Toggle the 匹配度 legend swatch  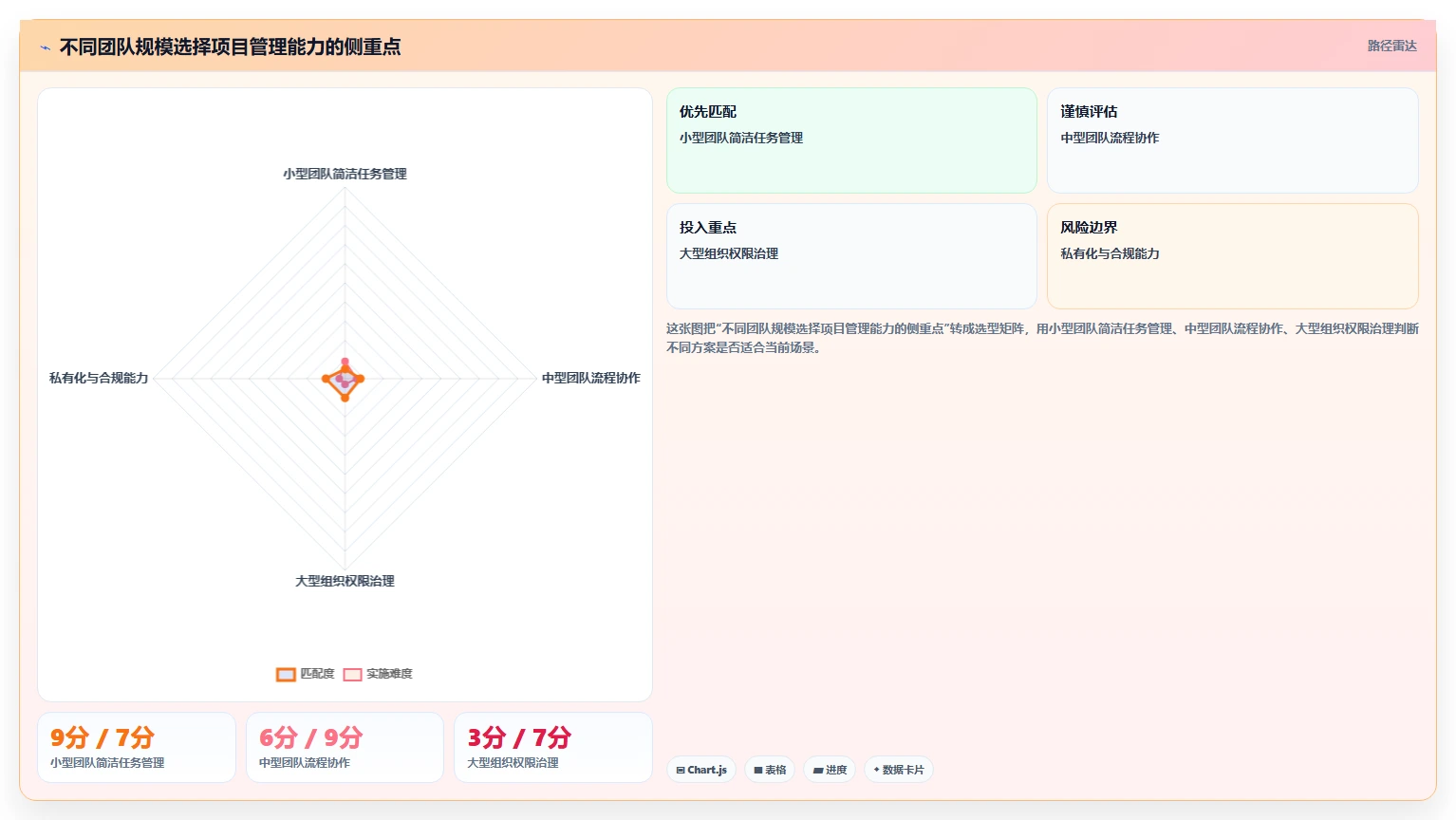(286, 675)
